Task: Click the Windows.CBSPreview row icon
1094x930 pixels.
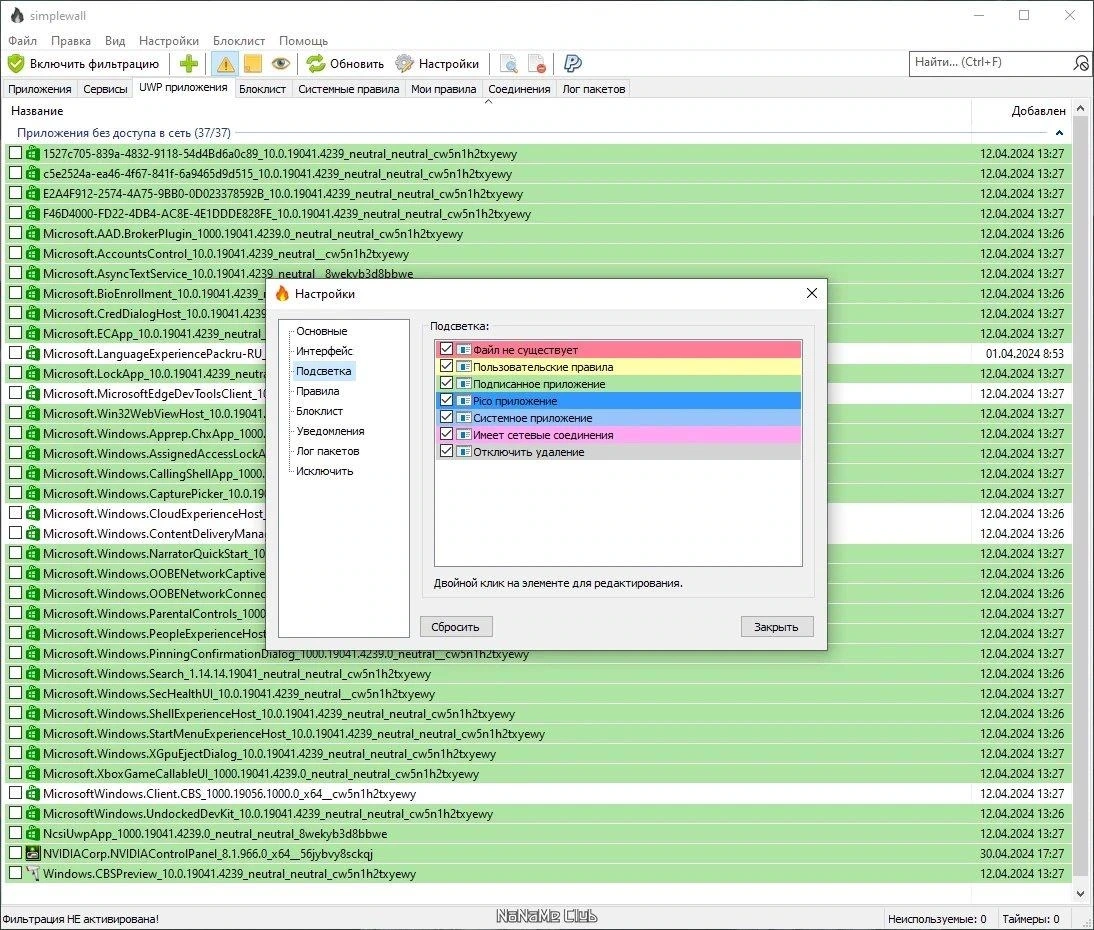Action: click(32, 873)
